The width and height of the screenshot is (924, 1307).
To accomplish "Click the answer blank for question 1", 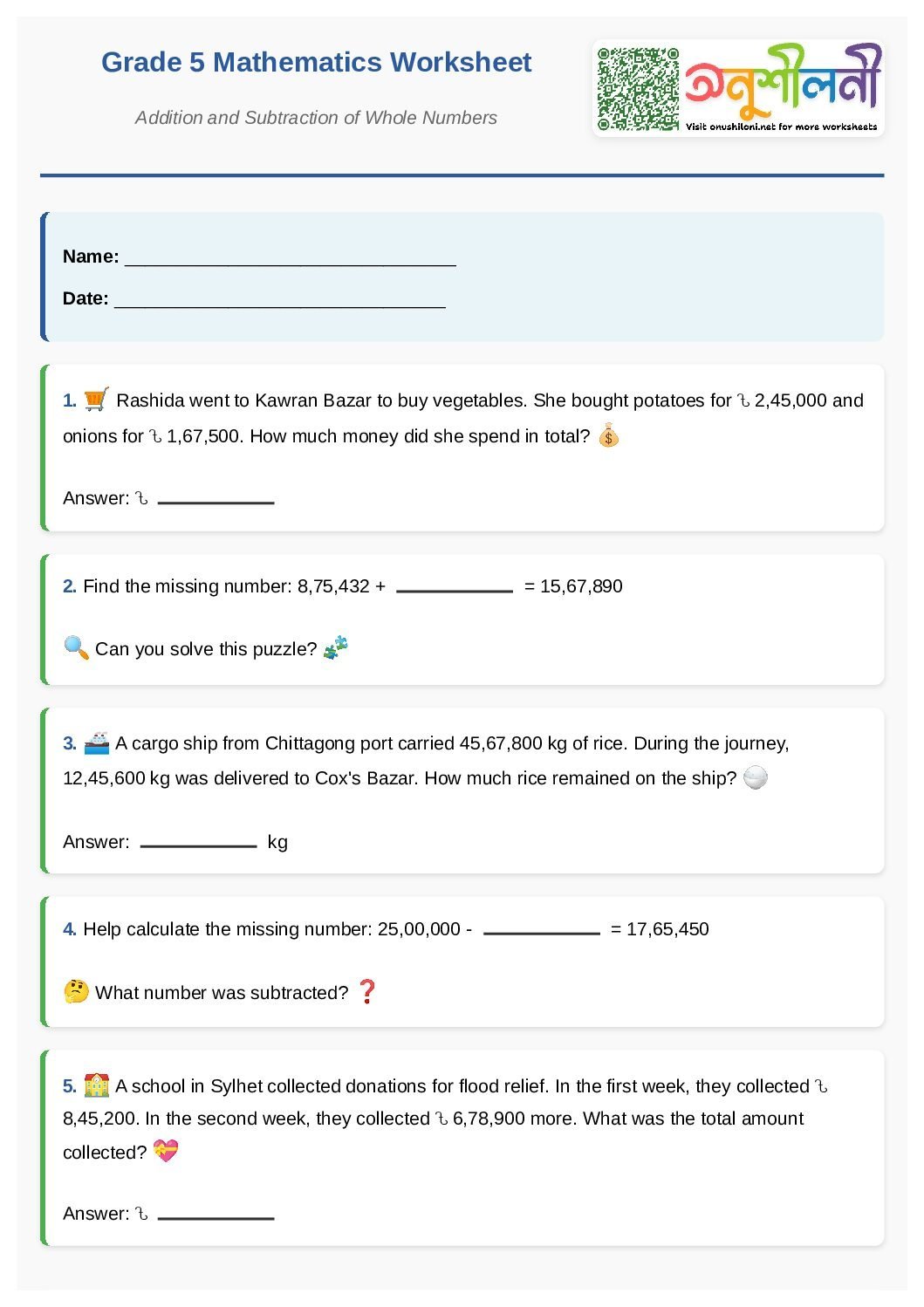I will [x=216, y=499].
